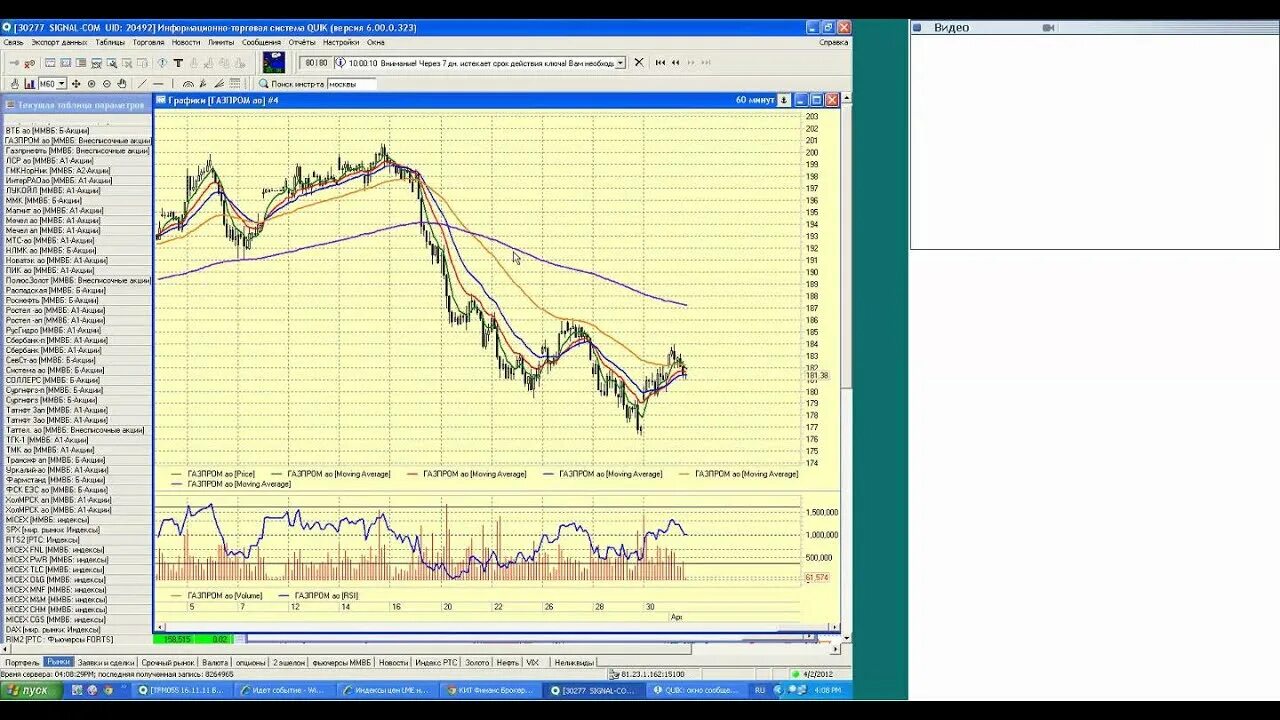Click the ГАЗПРОМ ао [RSI] legend label
This screenshot has height=720, width=1280.
[326, 595]
